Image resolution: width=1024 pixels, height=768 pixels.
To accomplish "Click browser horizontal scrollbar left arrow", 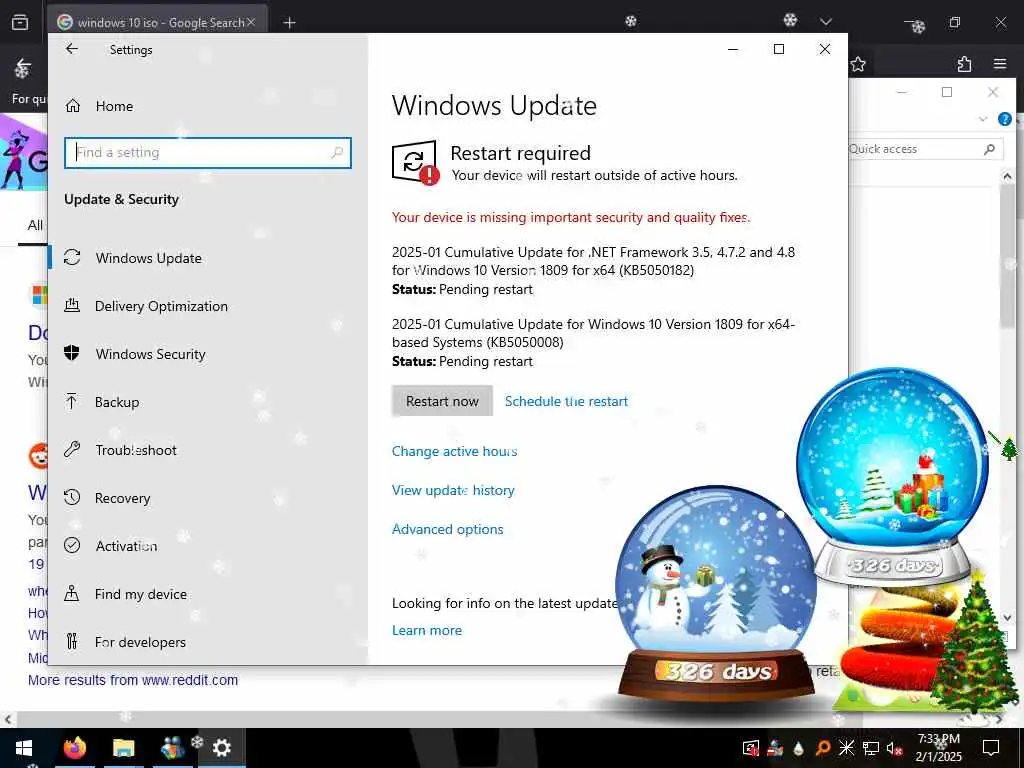I will 8,720.
